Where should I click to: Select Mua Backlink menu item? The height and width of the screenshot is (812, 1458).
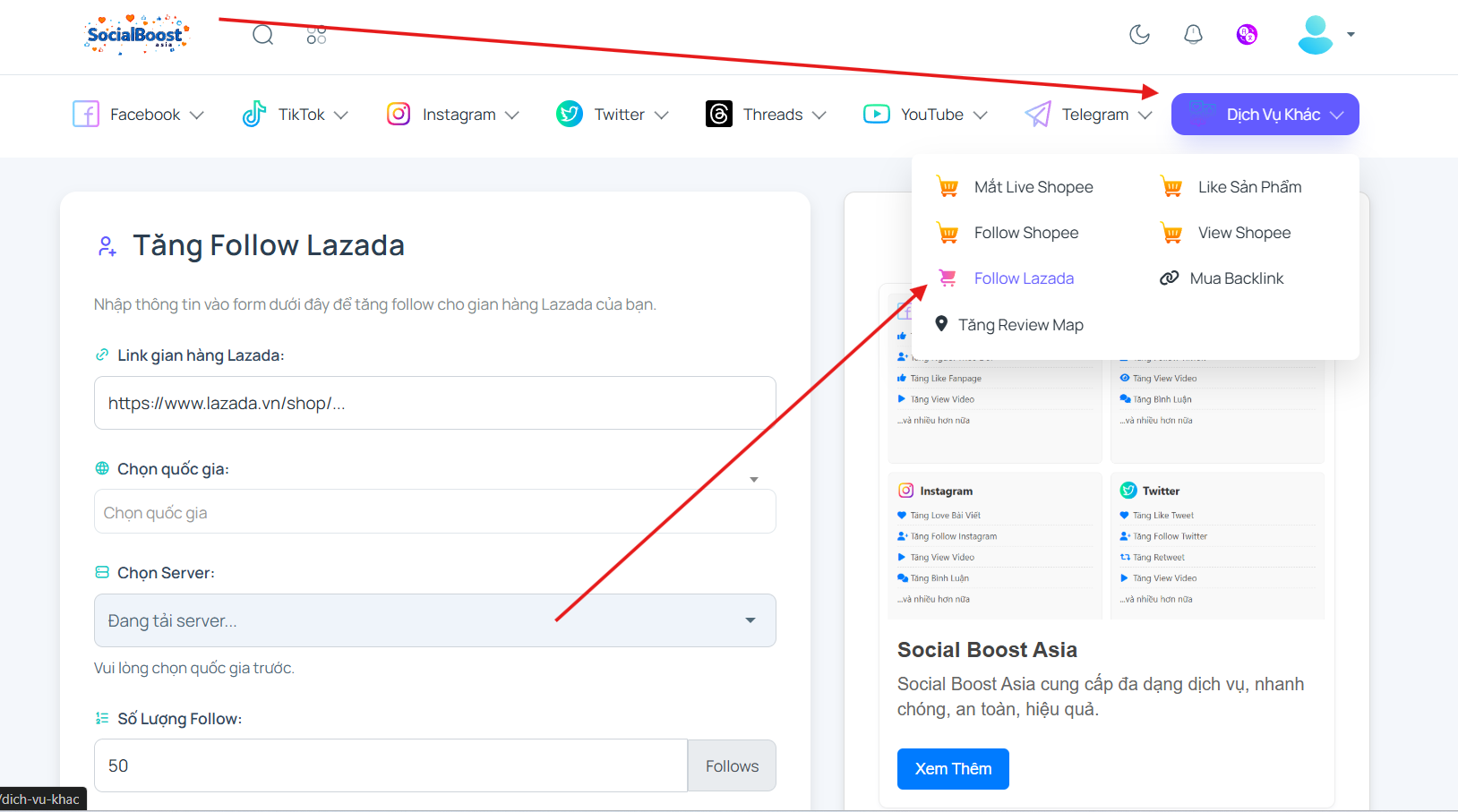click(x=1237, y=278)
